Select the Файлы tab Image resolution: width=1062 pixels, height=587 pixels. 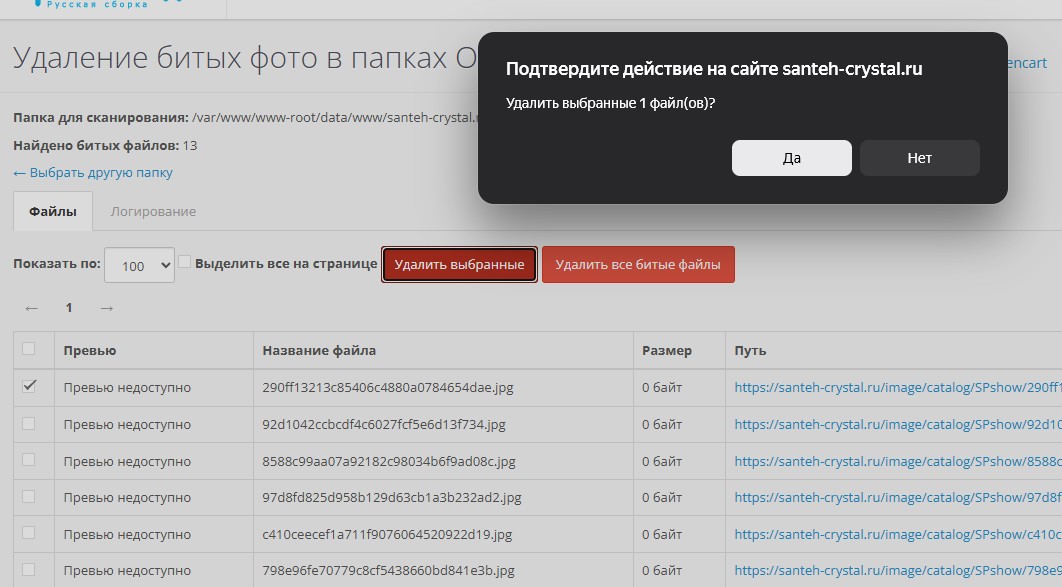(53, 211)
